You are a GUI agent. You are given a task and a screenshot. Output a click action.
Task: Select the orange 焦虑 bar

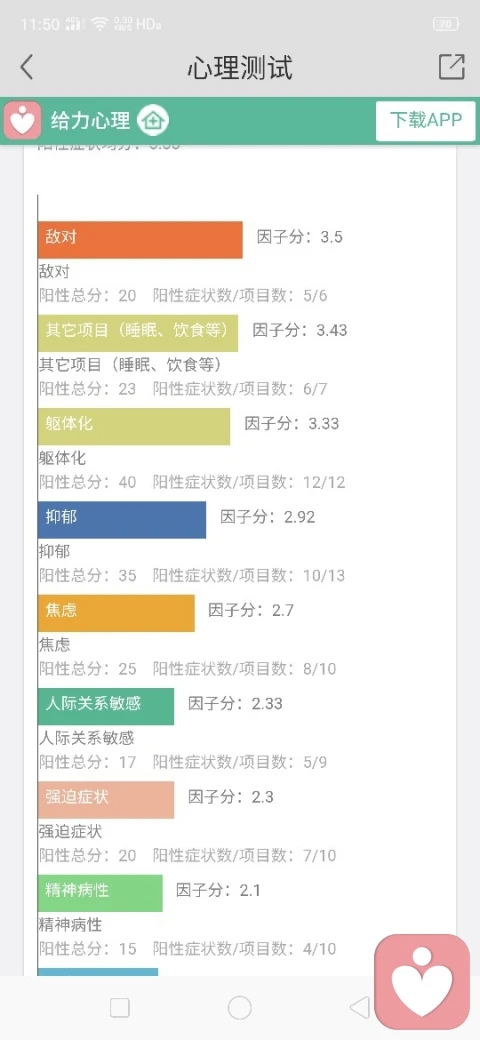tap(117, 613)
